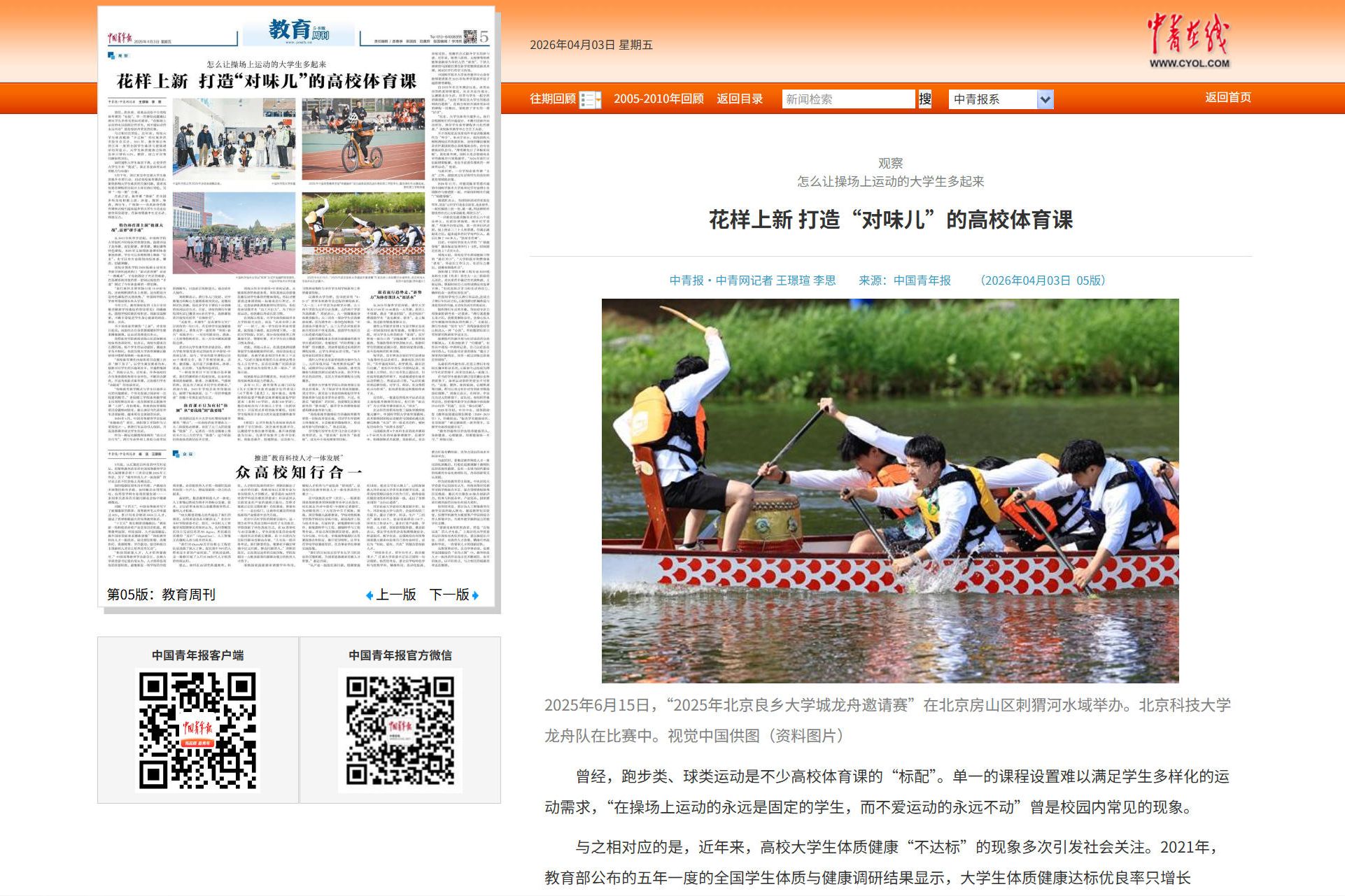Click 花样上新 headline in newspaper thumbnail

point(266,81)
